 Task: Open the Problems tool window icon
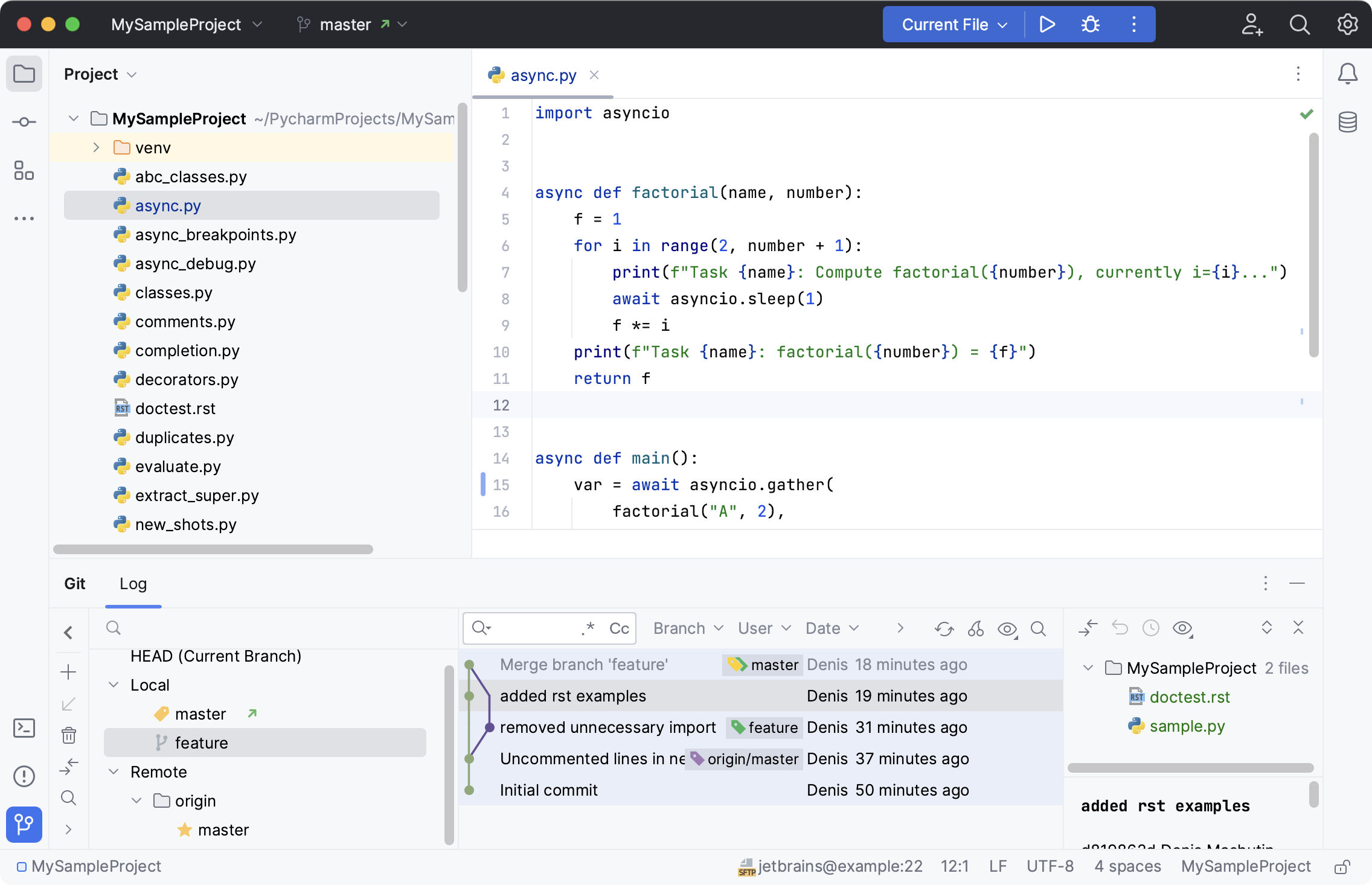pyautogui.click(x=24, y=776)
